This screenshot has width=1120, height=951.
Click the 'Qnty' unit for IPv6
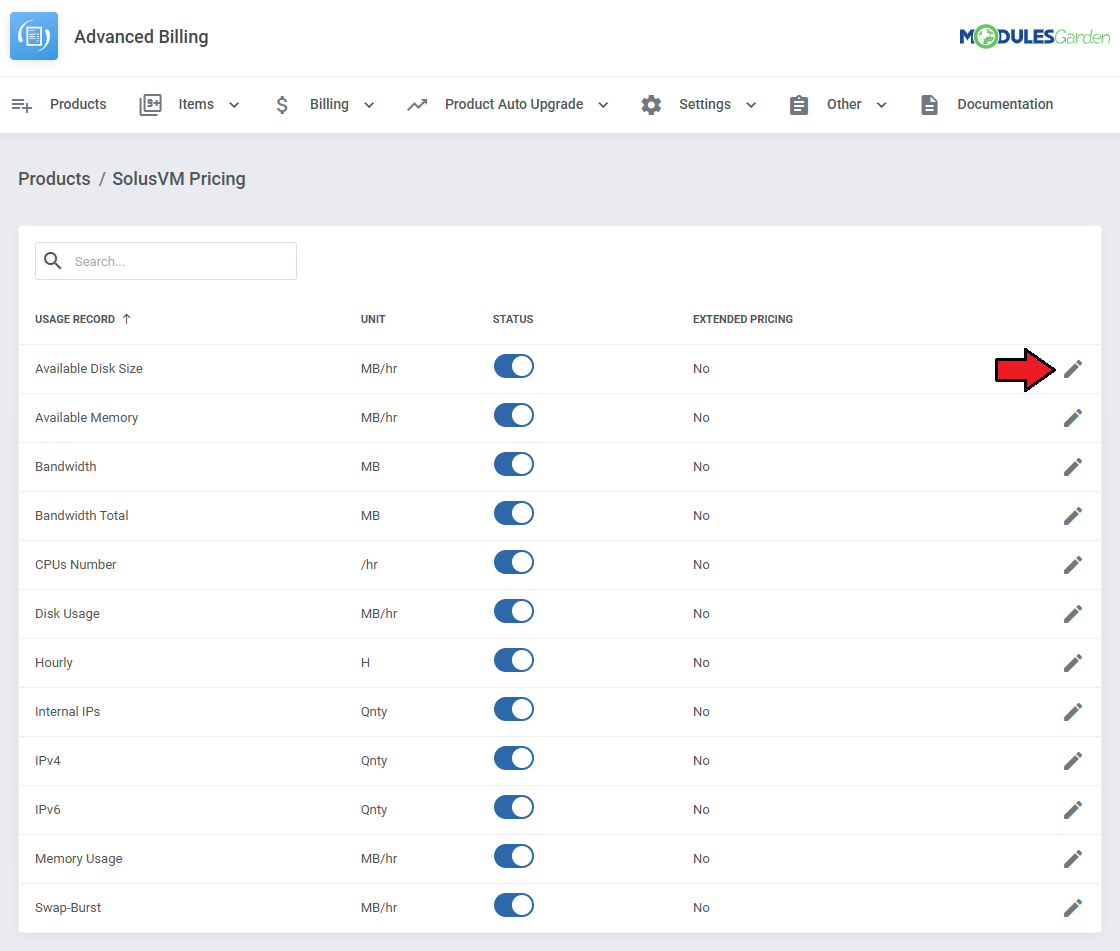tap(374, 810)
